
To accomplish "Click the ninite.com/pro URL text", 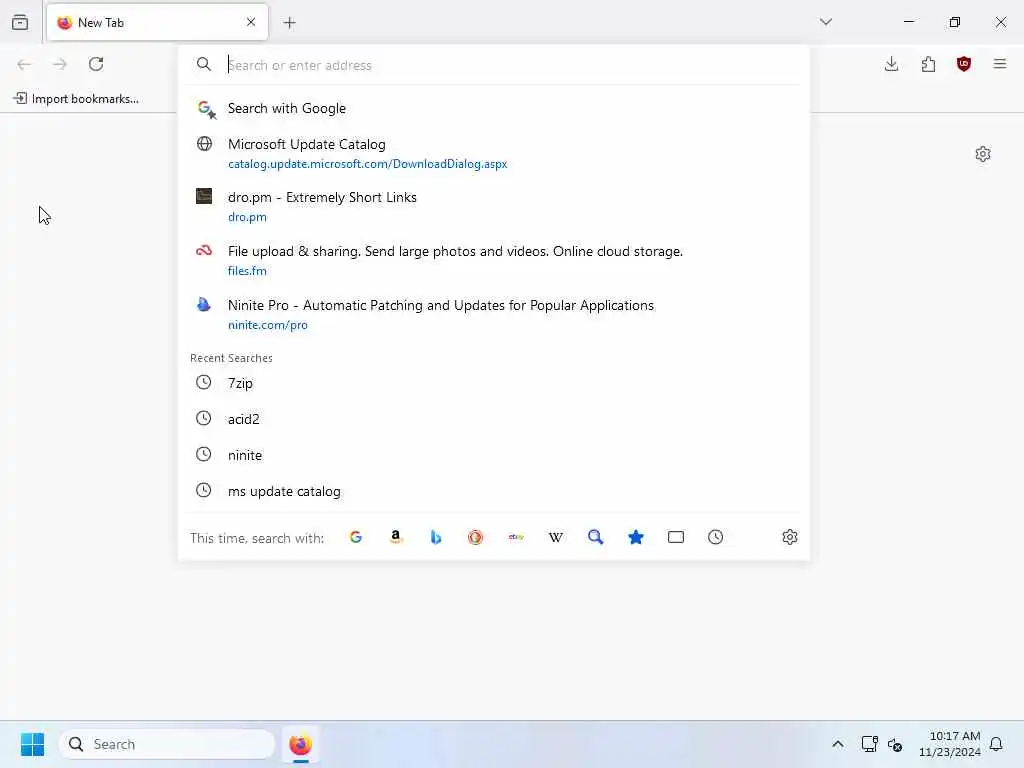I will (268, 325).
